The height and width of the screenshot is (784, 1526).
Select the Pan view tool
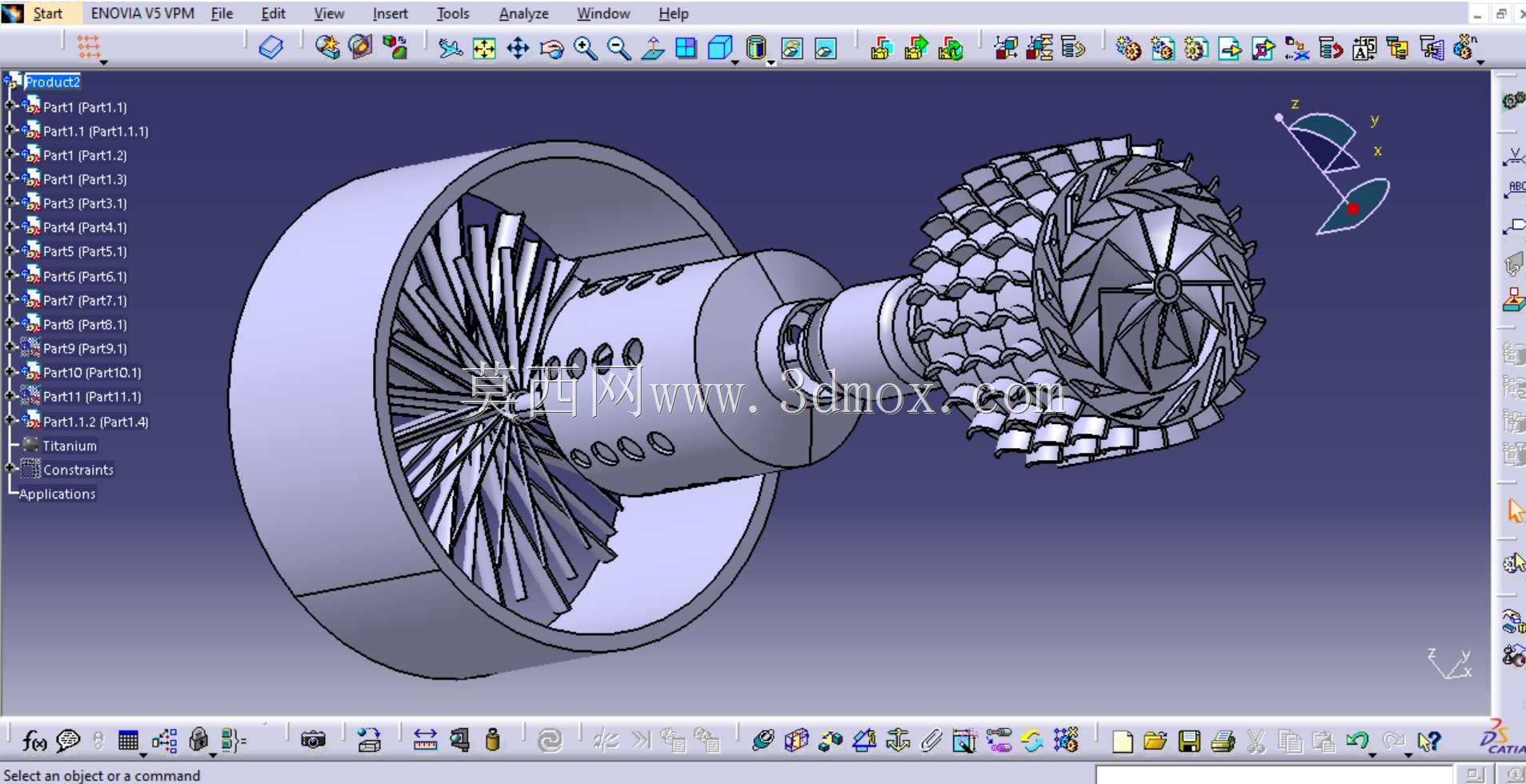click(518, 48)
